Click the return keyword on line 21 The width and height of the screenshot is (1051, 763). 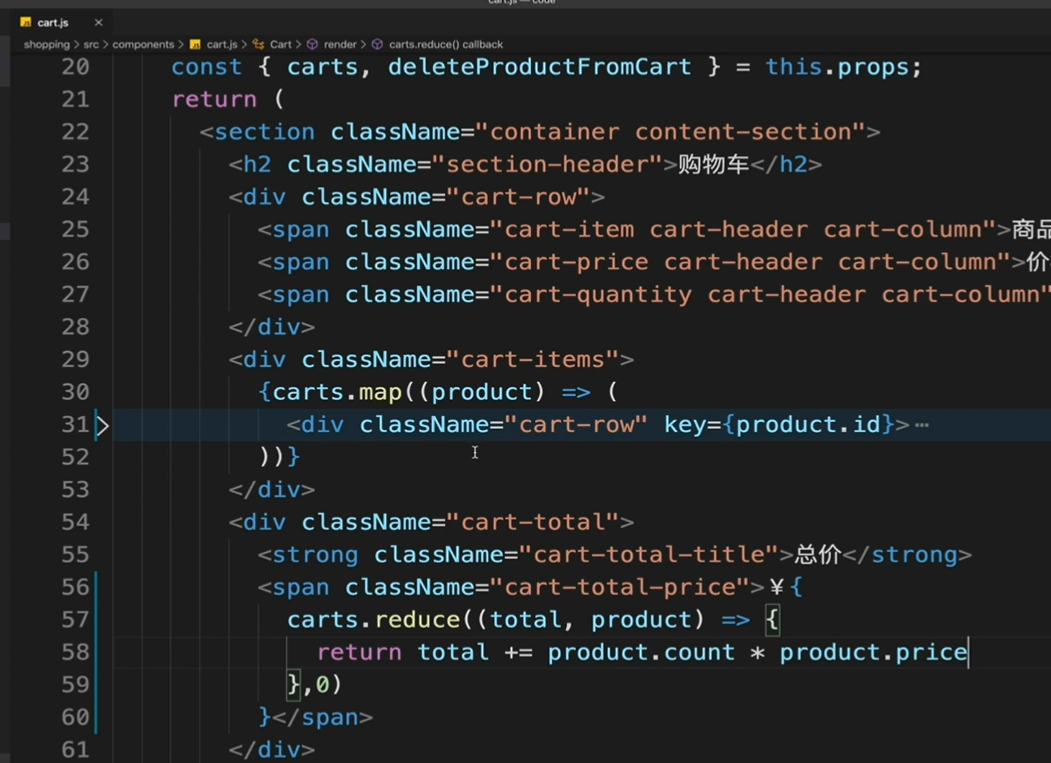(x=214, y=100)
